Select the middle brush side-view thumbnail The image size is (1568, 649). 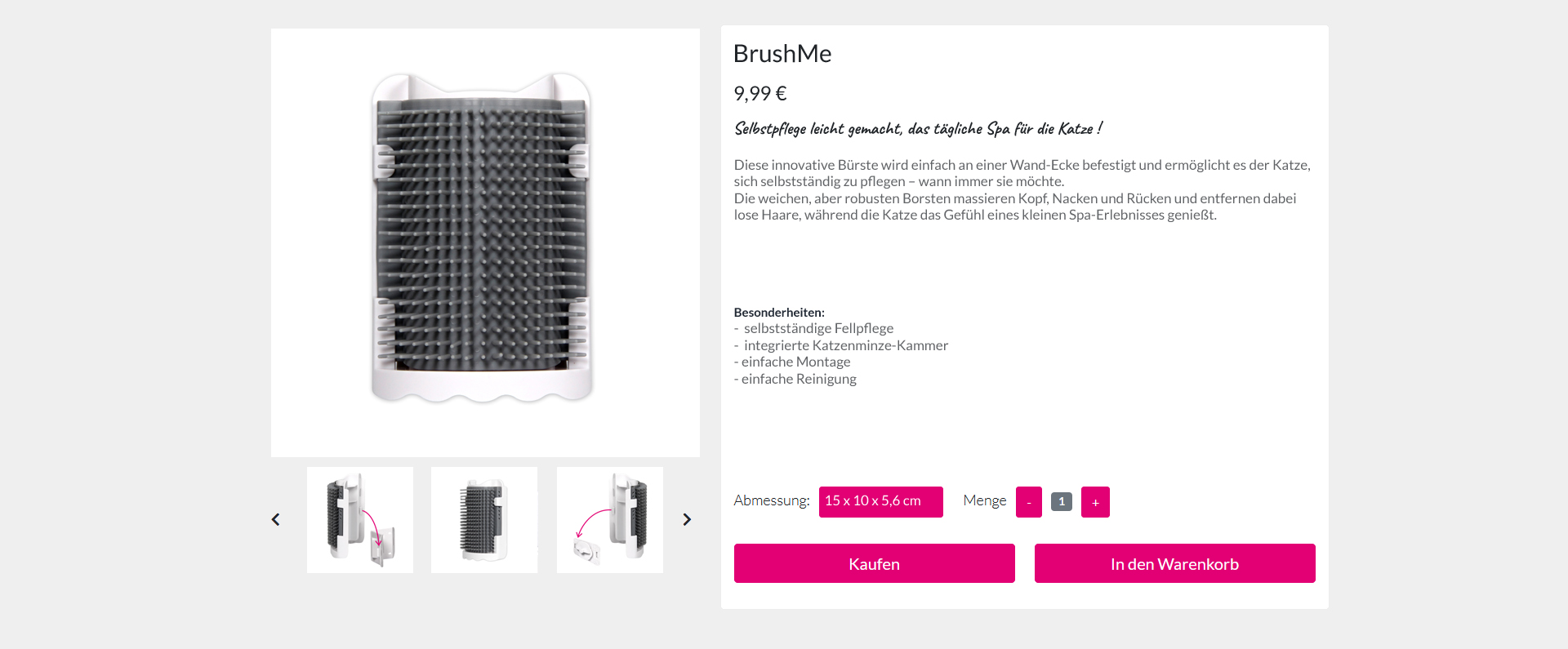484,520
